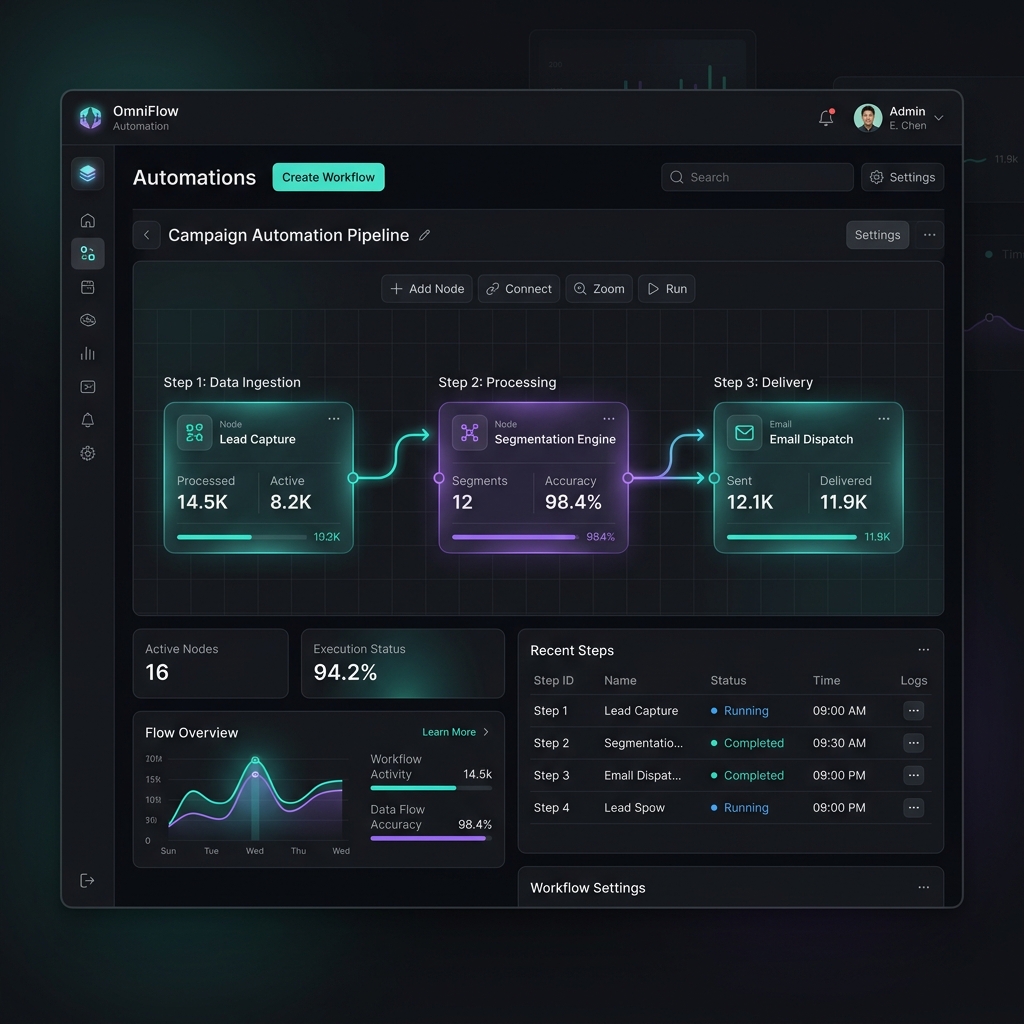The width and height of the screenshot is (1024, 1024).
Task: Open the calendar icon in sidebar
Action: (x=88, y=287)
